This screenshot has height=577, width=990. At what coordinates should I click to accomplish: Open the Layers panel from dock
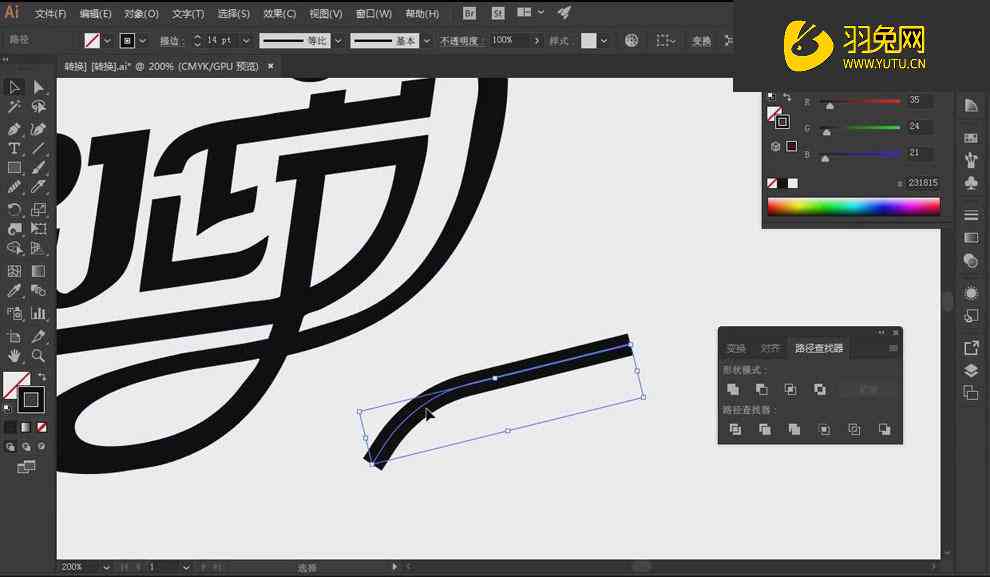click(971, 371)
